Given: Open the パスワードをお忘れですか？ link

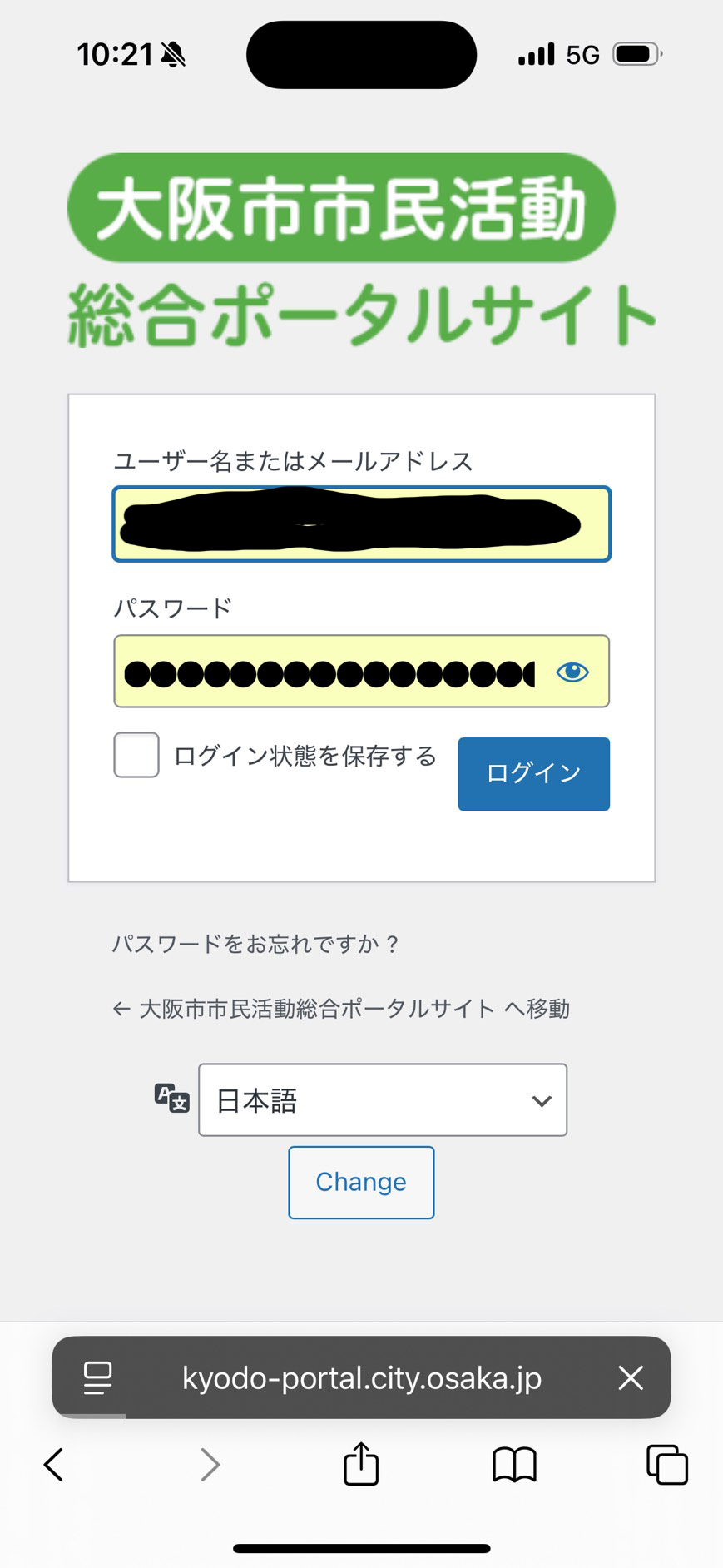Looking at the screenshot, I should [256, 944].
